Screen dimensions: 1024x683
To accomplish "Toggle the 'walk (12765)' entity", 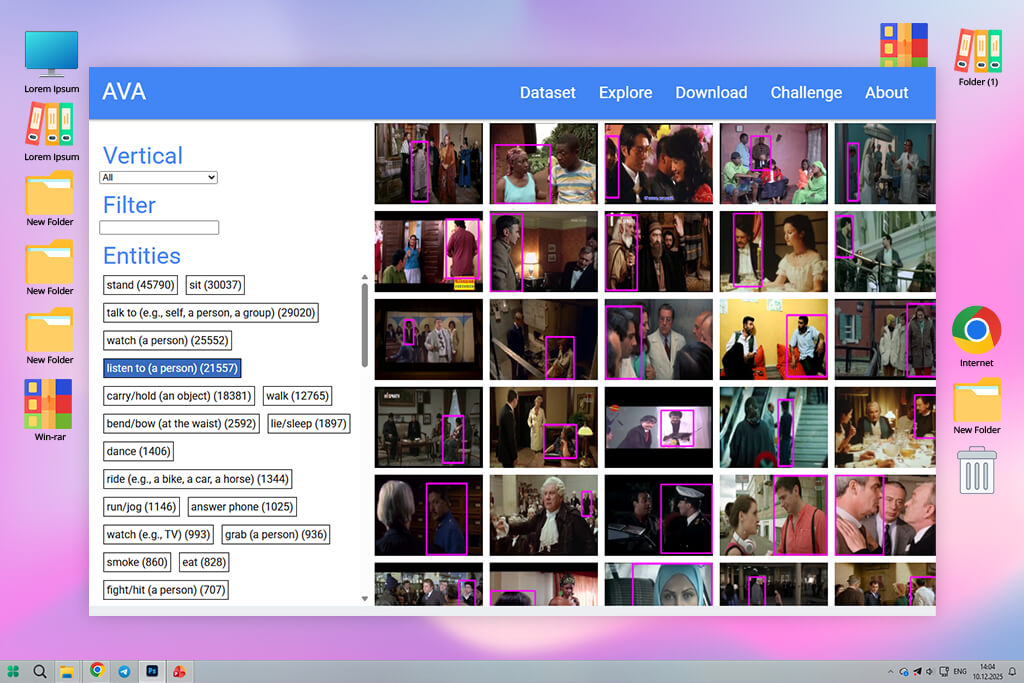I will pos(297,396).
